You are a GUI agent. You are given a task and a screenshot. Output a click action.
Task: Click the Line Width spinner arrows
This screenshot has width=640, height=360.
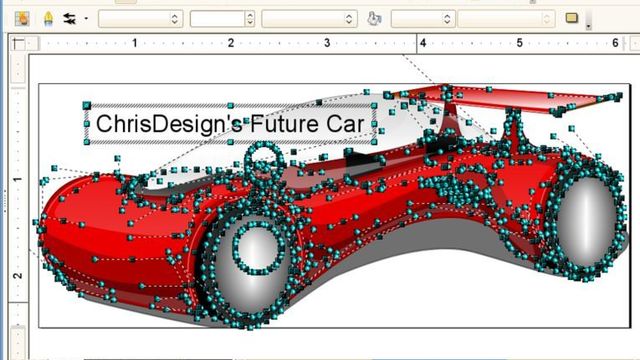(250, 19)
